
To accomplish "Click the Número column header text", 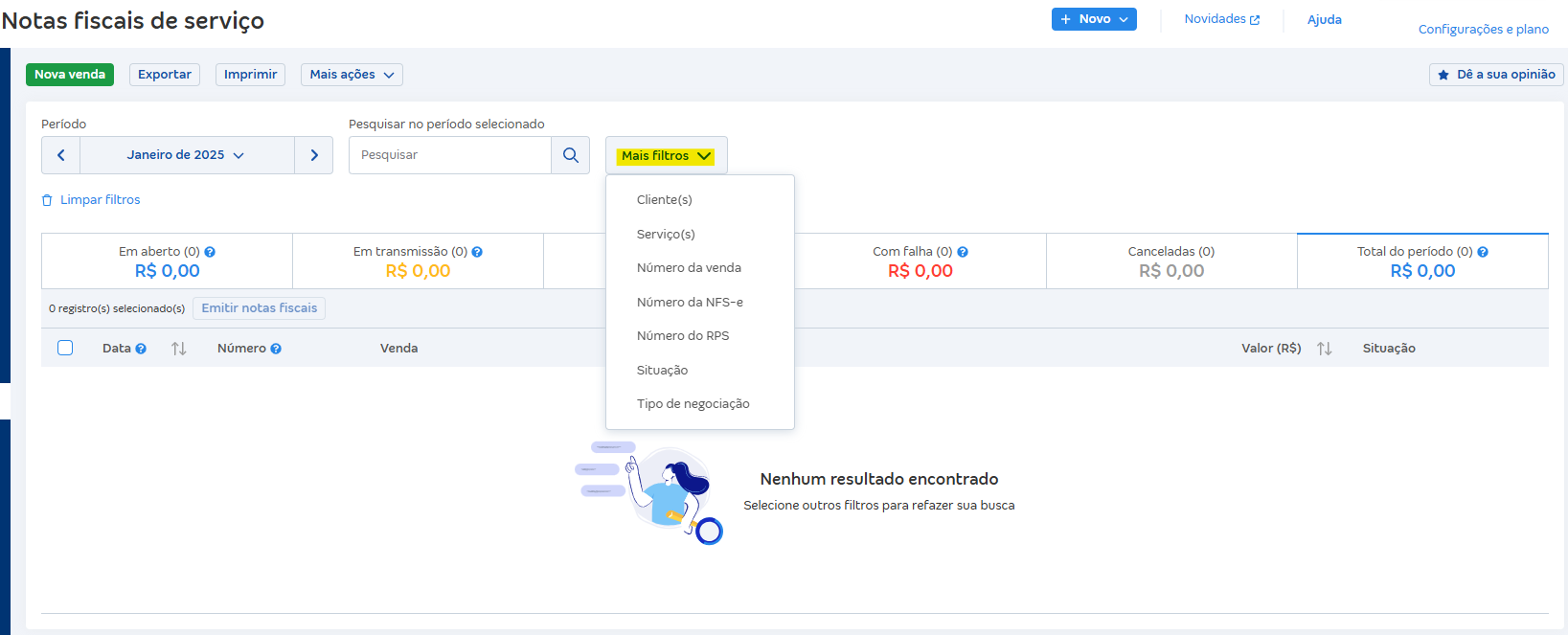I will 241,349.
